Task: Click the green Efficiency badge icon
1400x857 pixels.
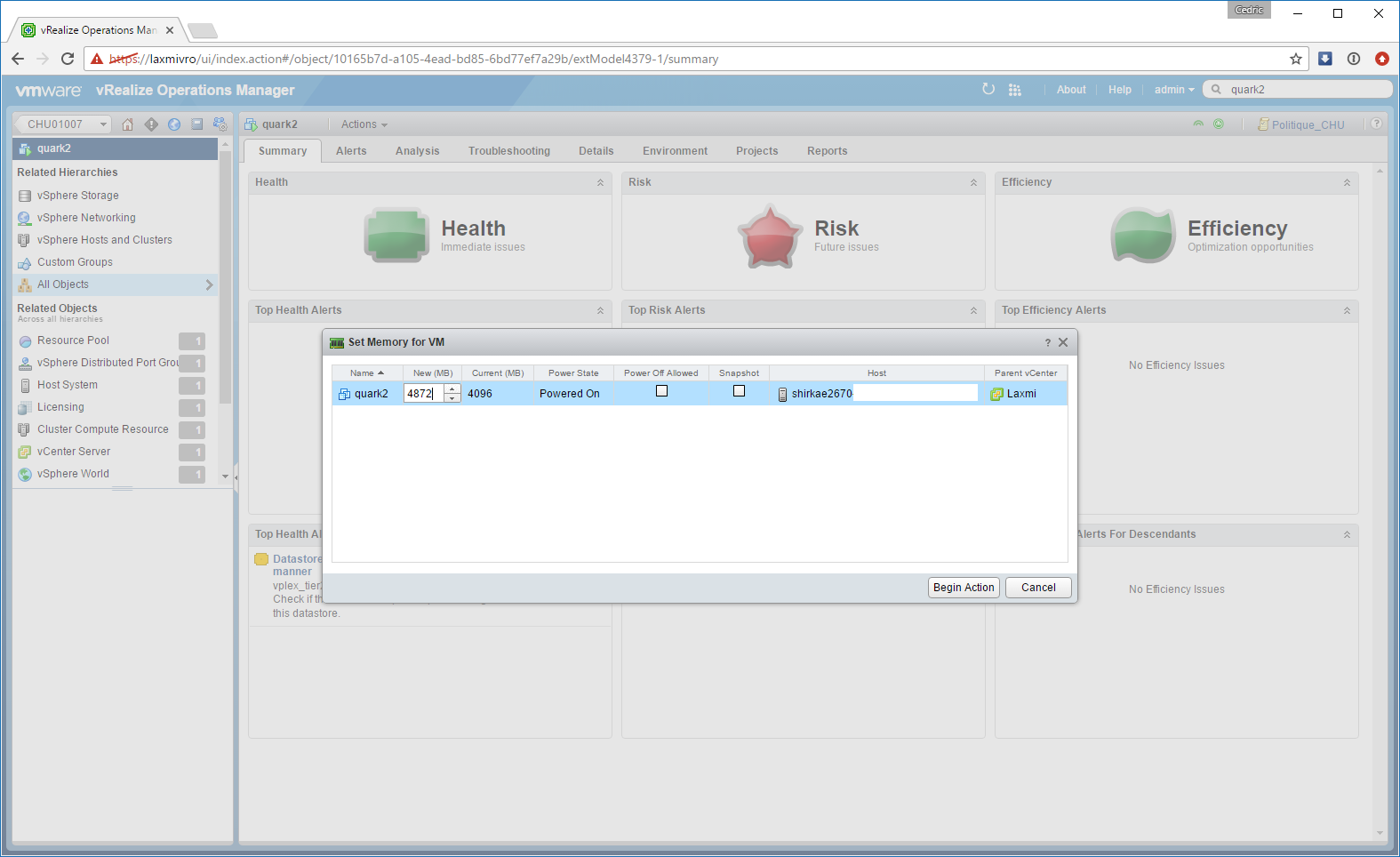Action: pyautogui.click(x=1143, y=236)
